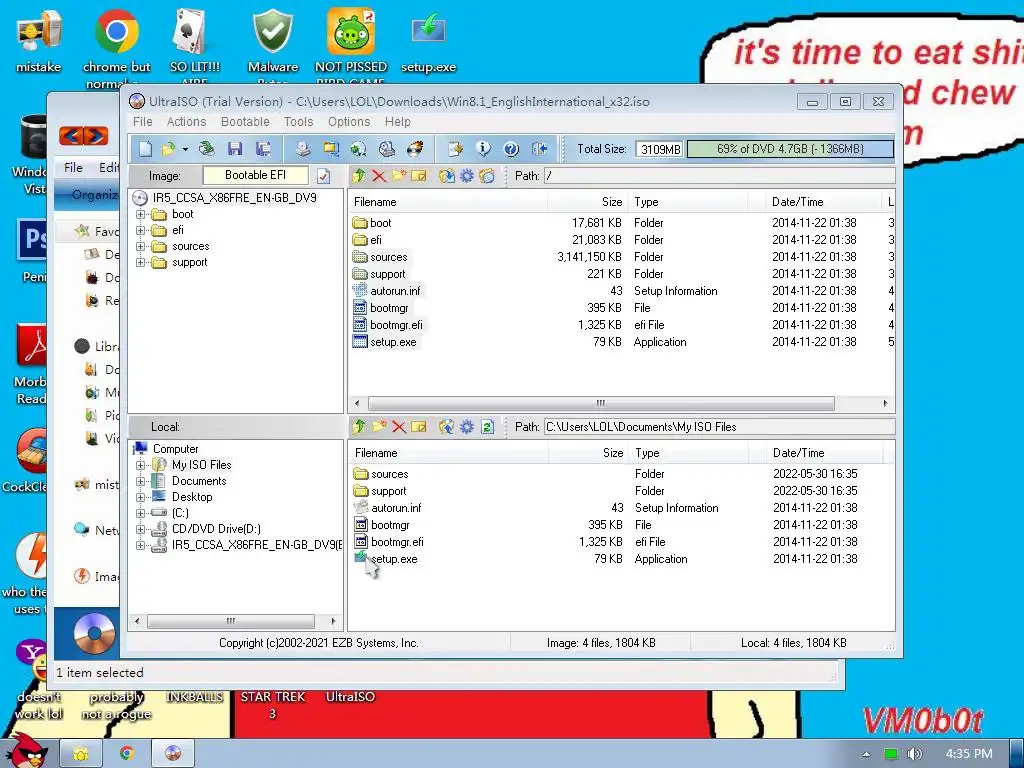
Task: Click the local pane Add to image icon
Action: click(447, 426)
